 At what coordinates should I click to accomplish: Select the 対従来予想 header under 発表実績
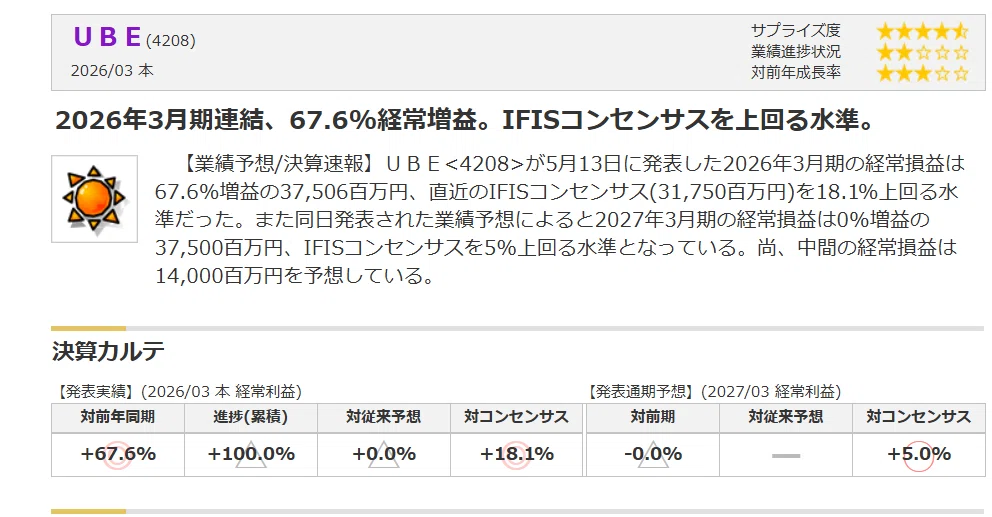383,417
